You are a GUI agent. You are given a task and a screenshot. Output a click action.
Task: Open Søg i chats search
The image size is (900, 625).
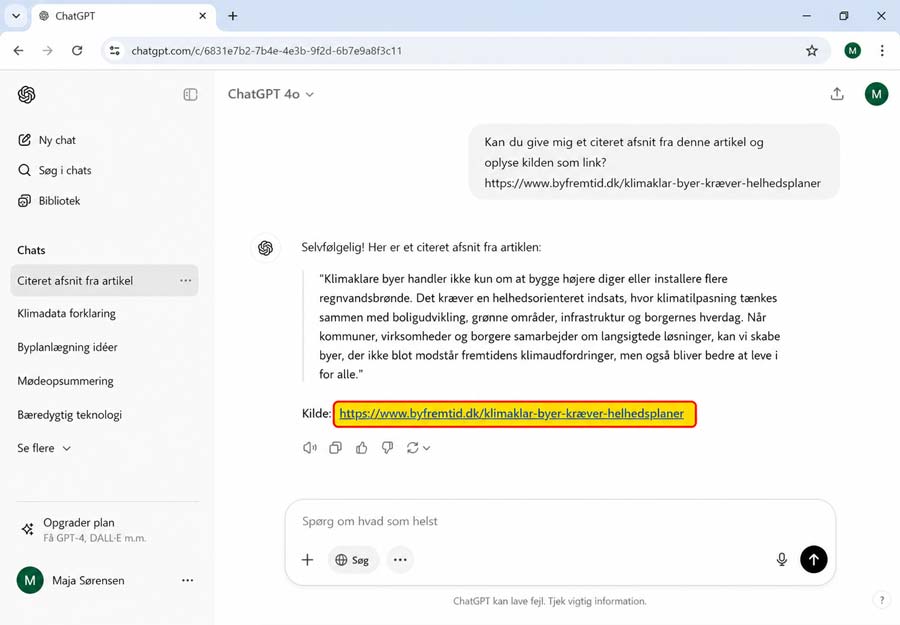[x=55, y=170]
